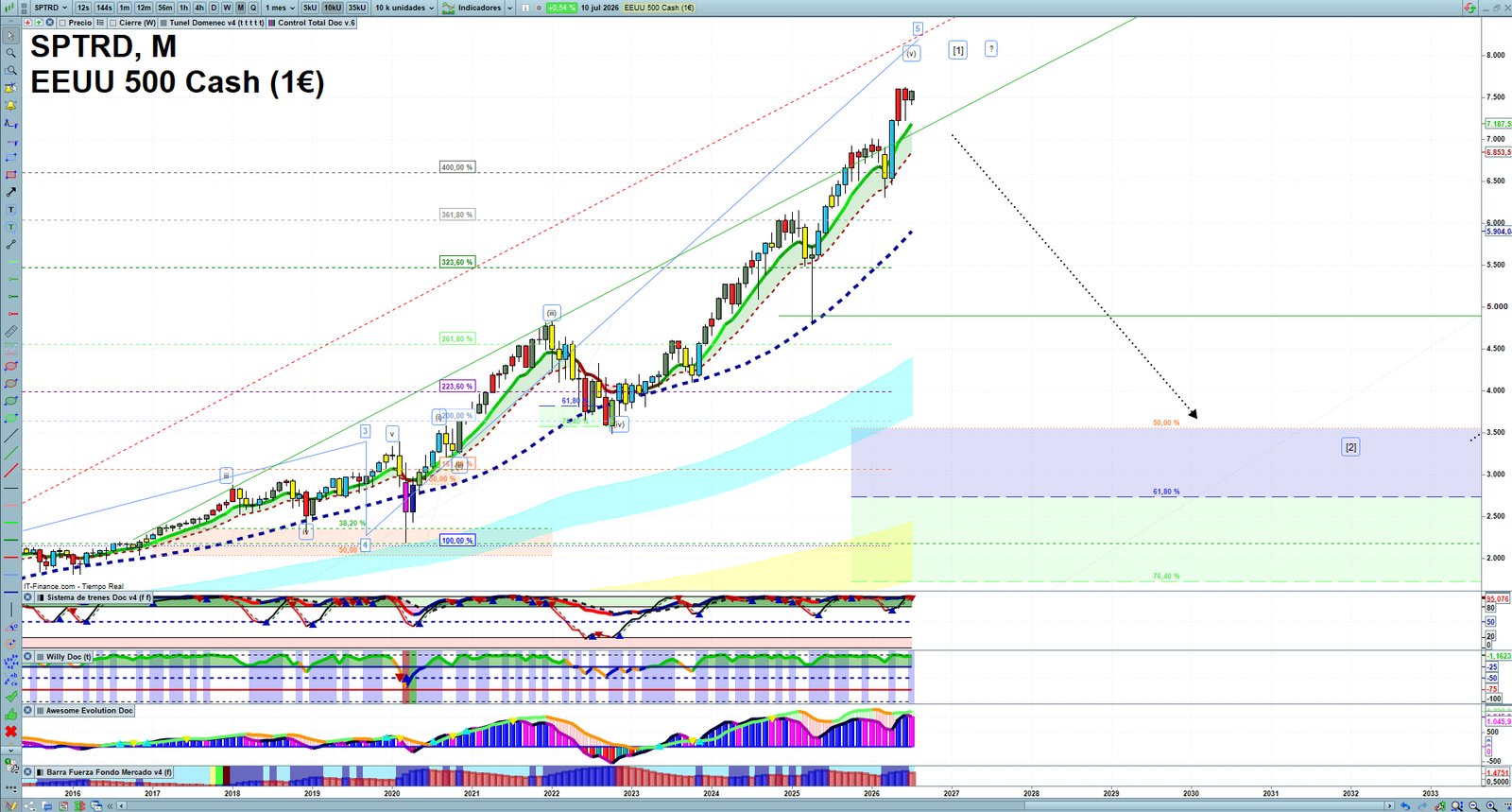Choose the segment line tool
This screenshot has width=1512, height=812.
click(x=10, y=245)
